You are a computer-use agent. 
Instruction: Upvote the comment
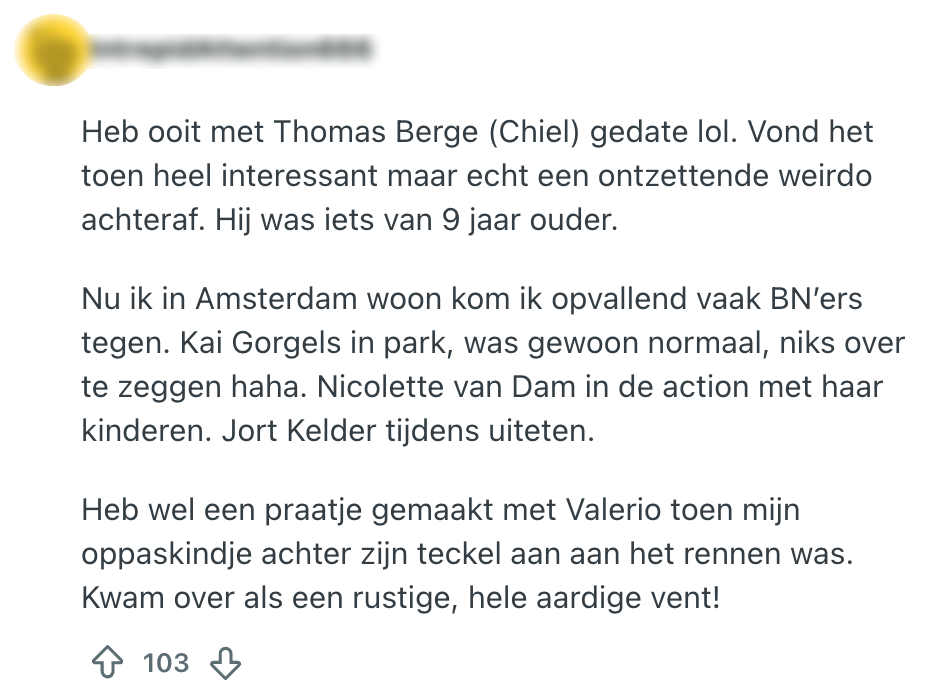(x=107, y=662)
